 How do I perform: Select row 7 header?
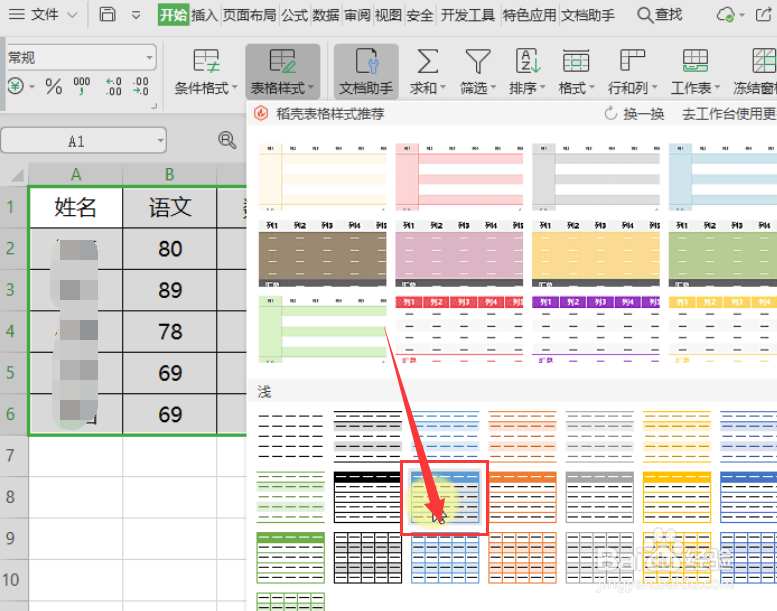coord(14,456)
